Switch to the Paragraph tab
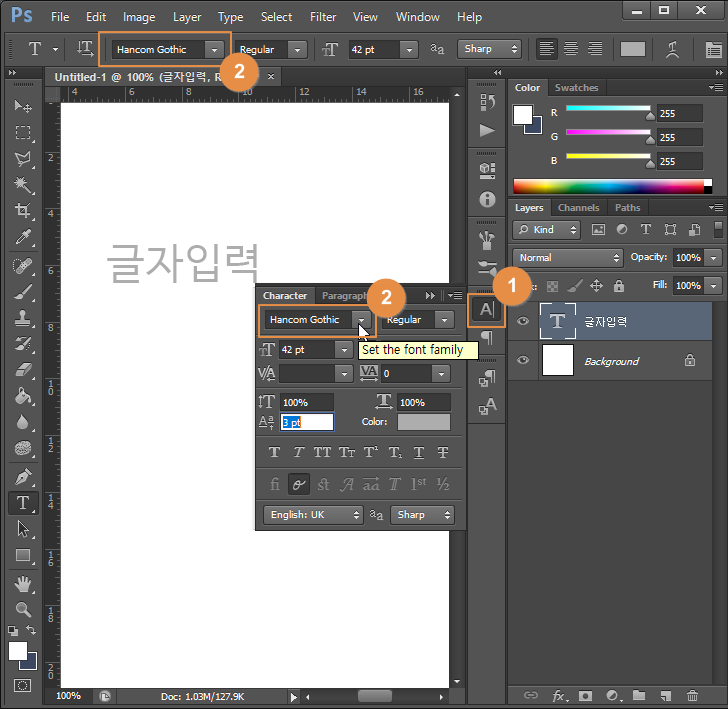 coord(344,295)
